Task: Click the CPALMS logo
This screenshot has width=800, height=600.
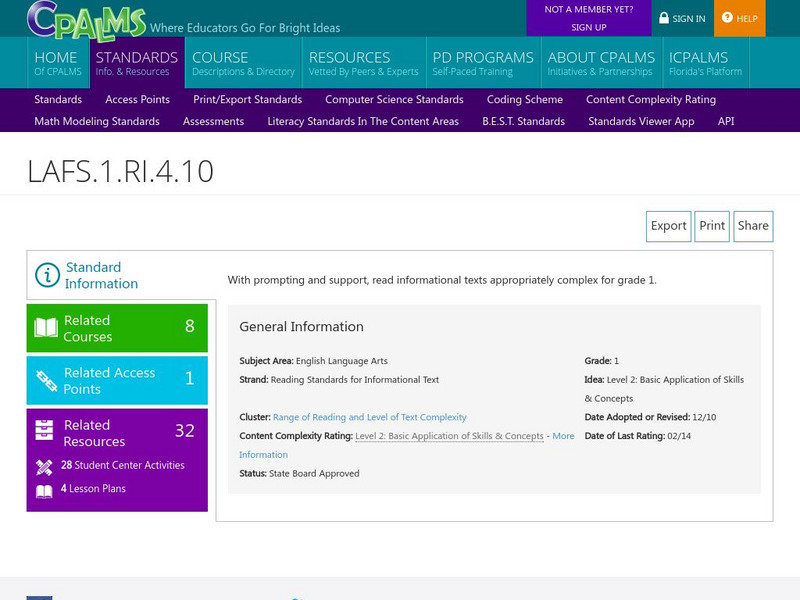Action: [85, 19]
